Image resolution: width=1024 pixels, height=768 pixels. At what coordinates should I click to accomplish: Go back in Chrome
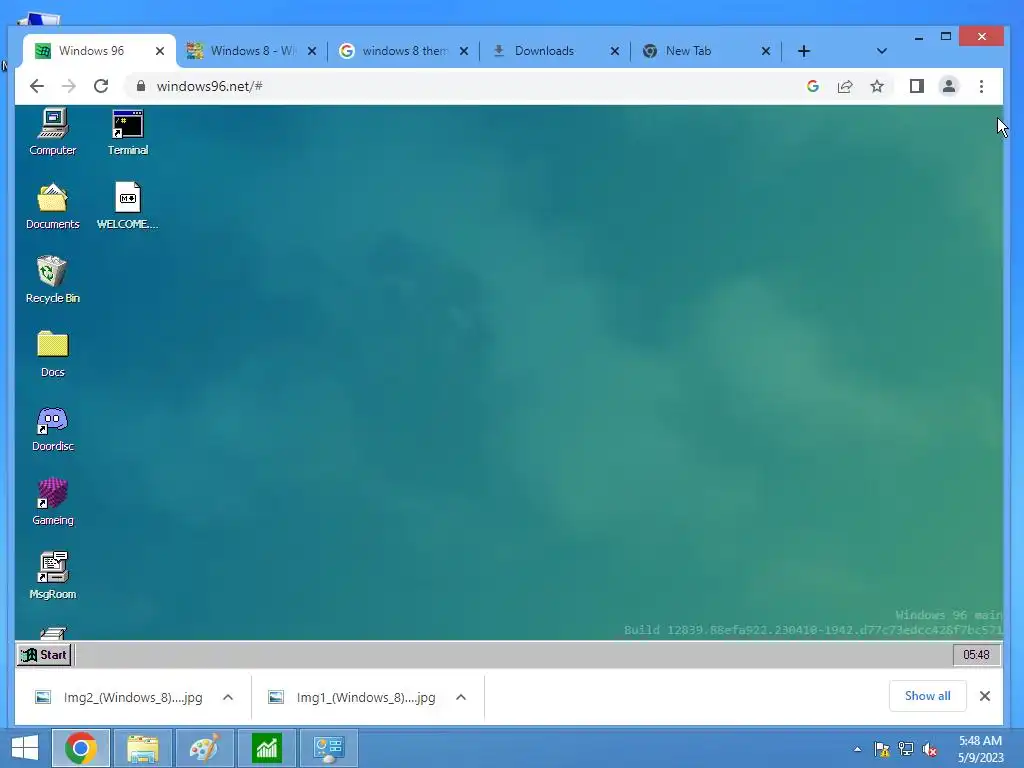[37, 86]
